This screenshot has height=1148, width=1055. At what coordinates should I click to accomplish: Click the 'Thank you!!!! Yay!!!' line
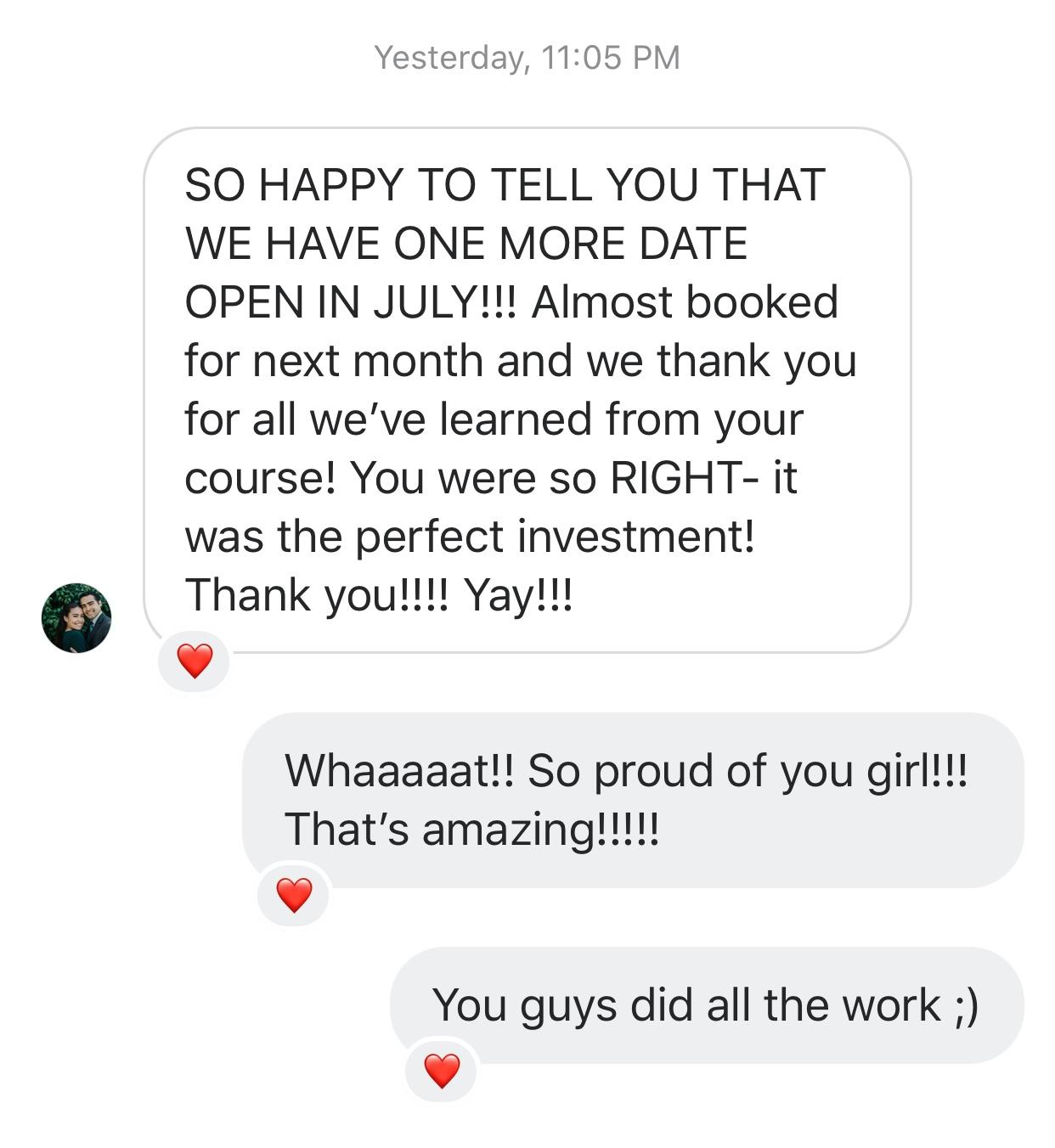(x=379, y=594)
